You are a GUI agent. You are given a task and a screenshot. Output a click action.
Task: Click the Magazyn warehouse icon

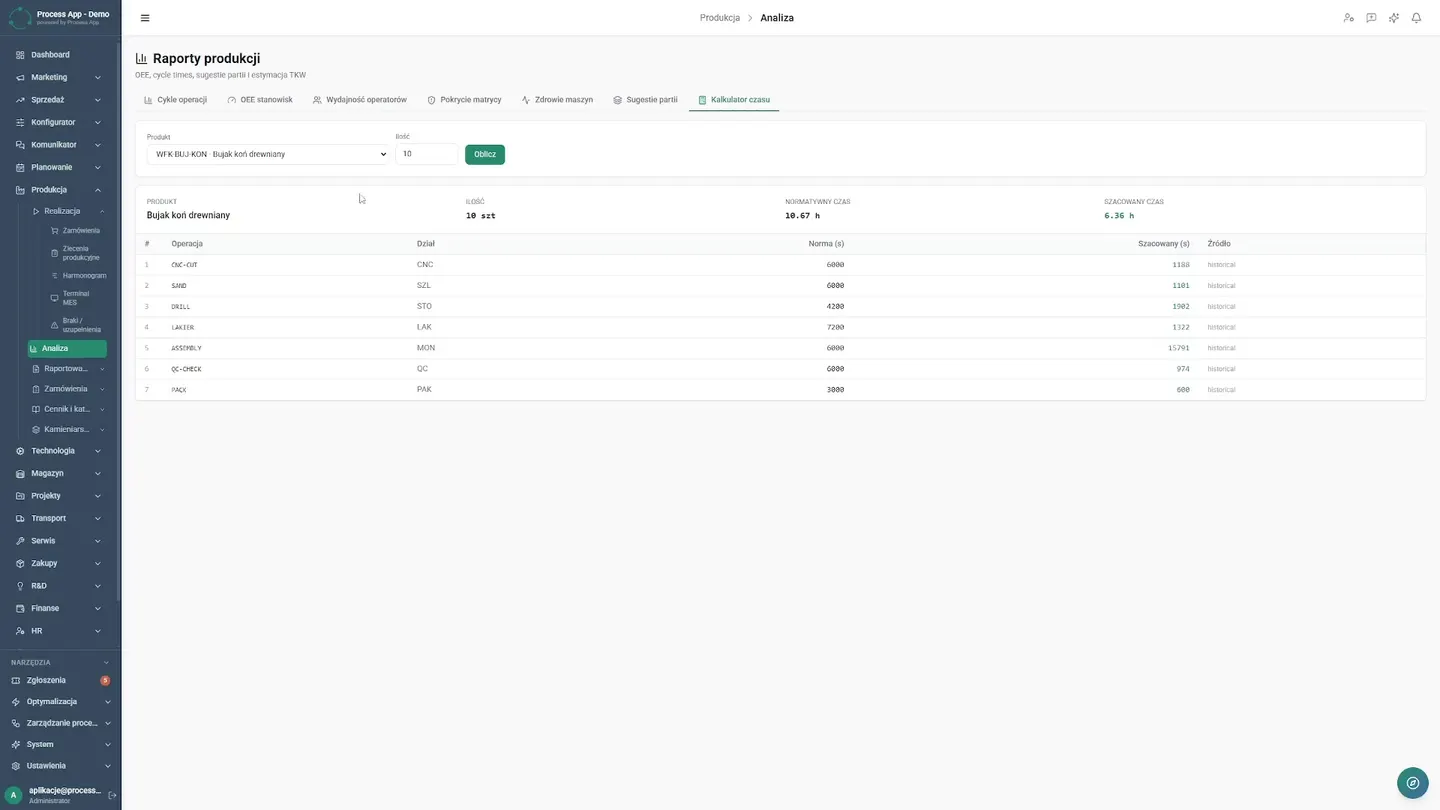pos(20,473)
